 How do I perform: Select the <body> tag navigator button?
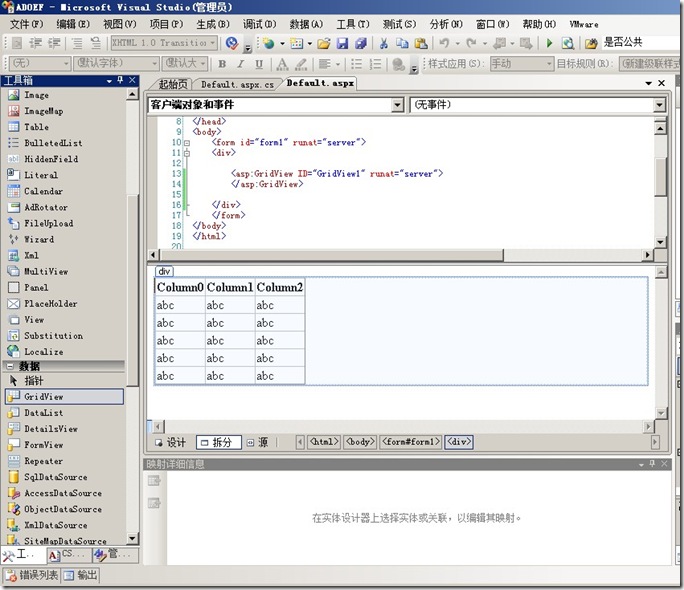(360, 442)
